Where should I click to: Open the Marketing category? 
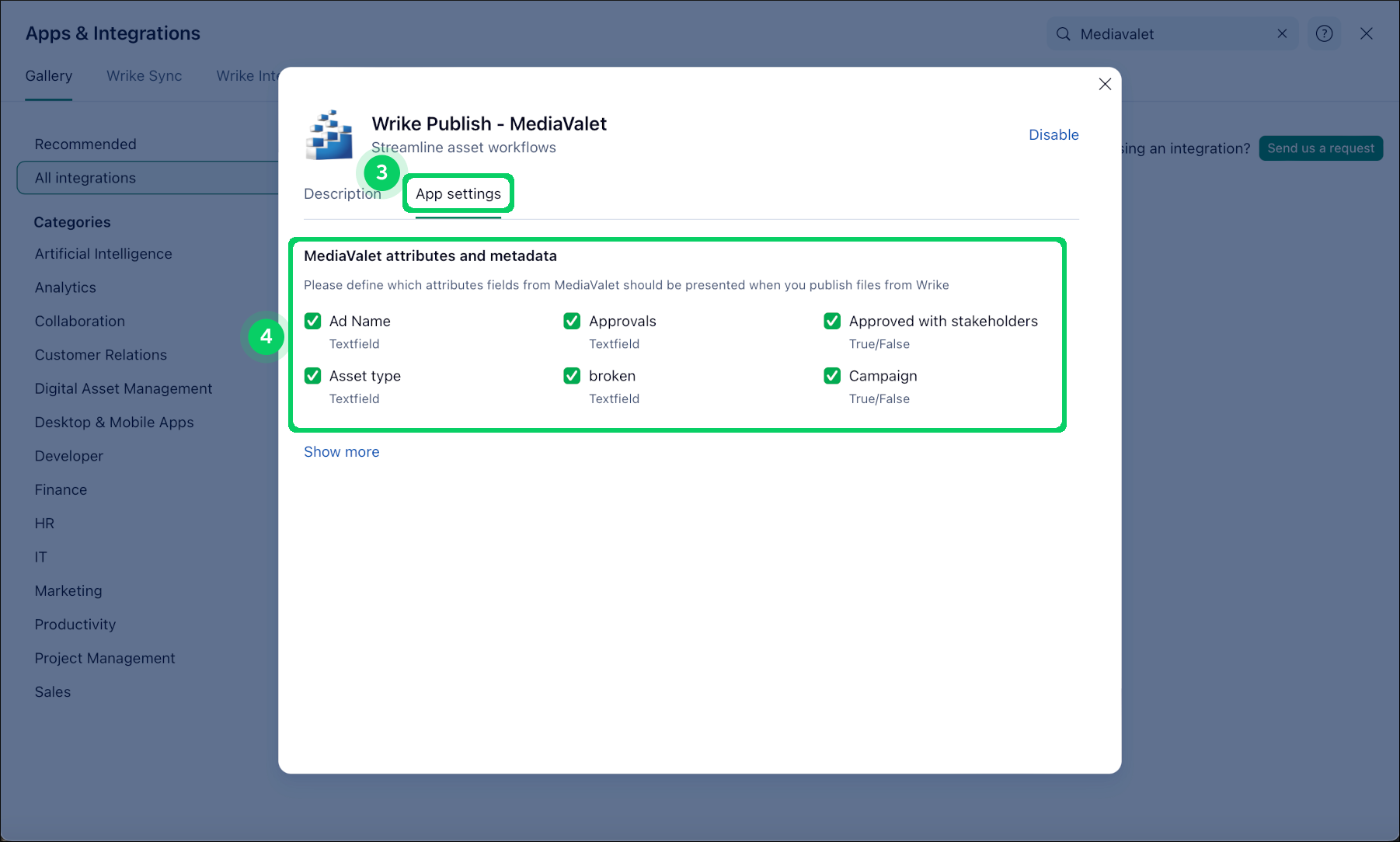pos(68,591)
